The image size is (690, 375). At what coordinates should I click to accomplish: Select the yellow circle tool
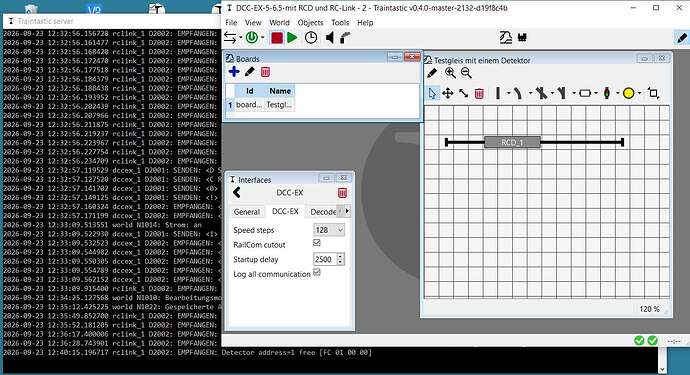click(x=628, y=93)
